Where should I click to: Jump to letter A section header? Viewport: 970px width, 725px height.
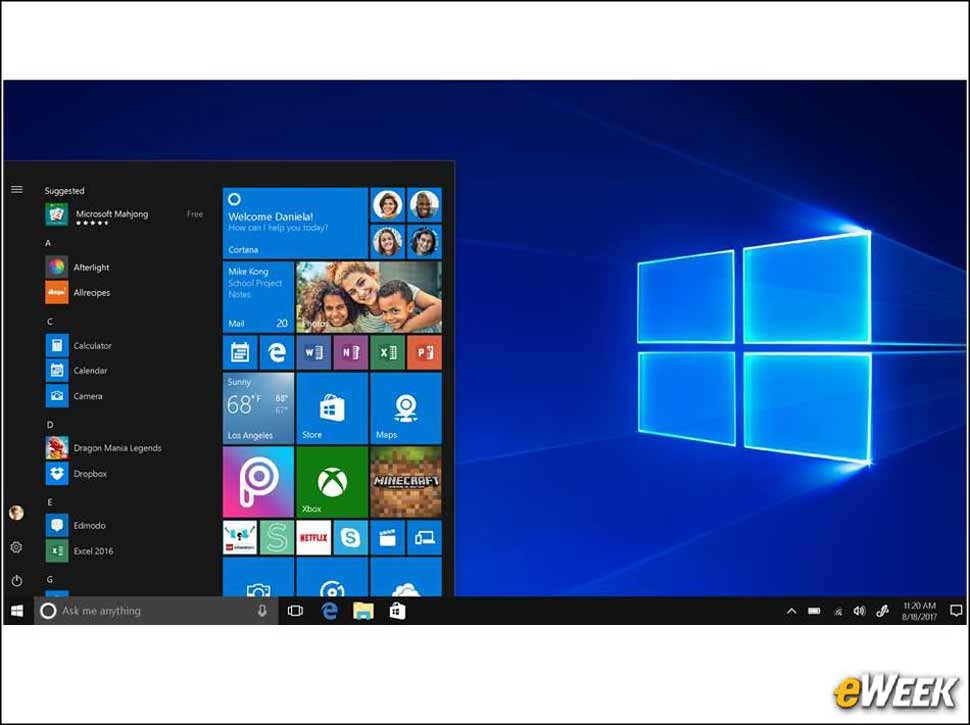(x=48, y=243)
